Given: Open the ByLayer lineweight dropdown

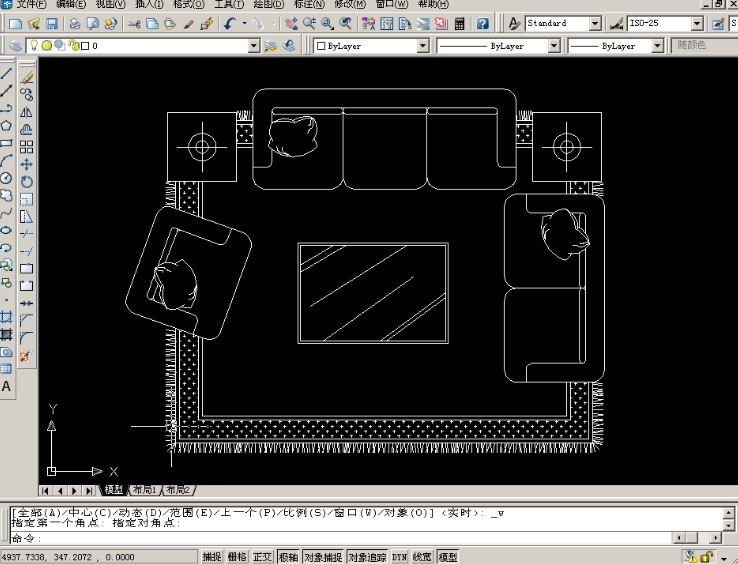Looking at the screenshot, I should (x=657, y=46).
